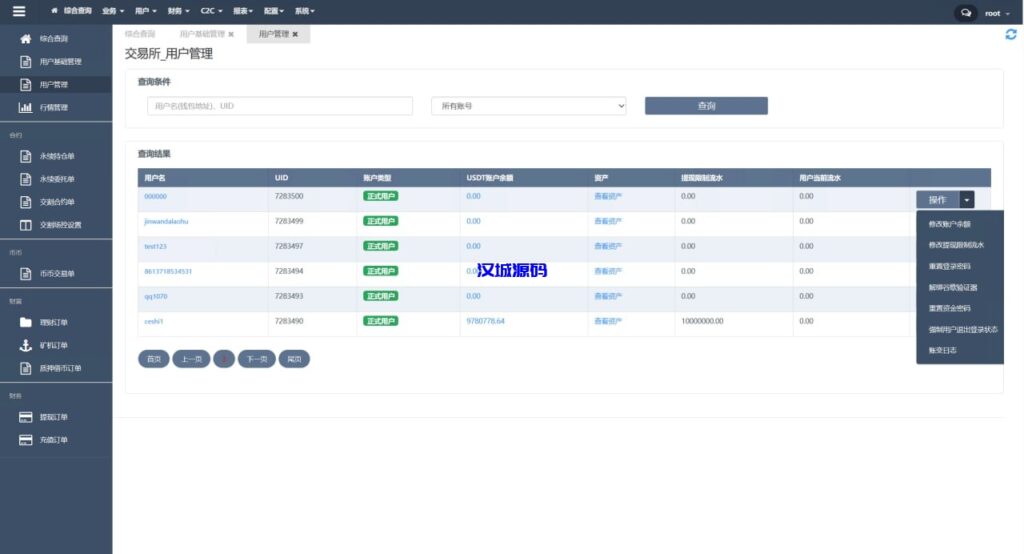
Task: Click the 查询 search button
Action: [x=706, y=105]
